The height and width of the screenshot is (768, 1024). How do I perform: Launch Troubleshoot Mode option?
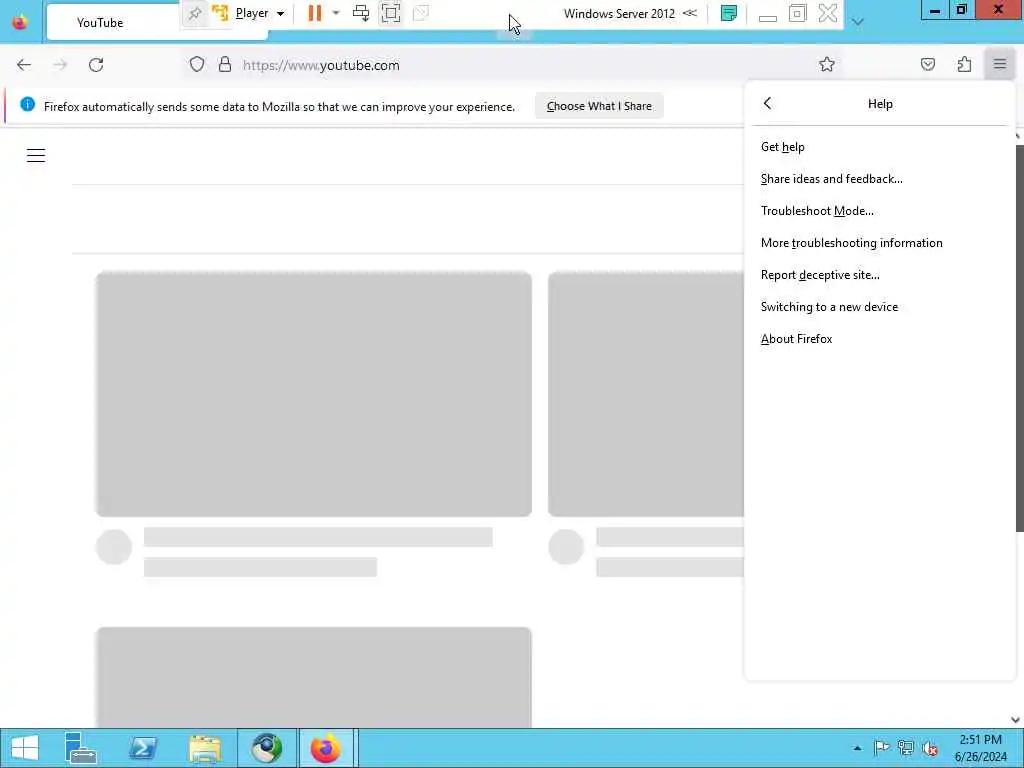click(880, 211)
